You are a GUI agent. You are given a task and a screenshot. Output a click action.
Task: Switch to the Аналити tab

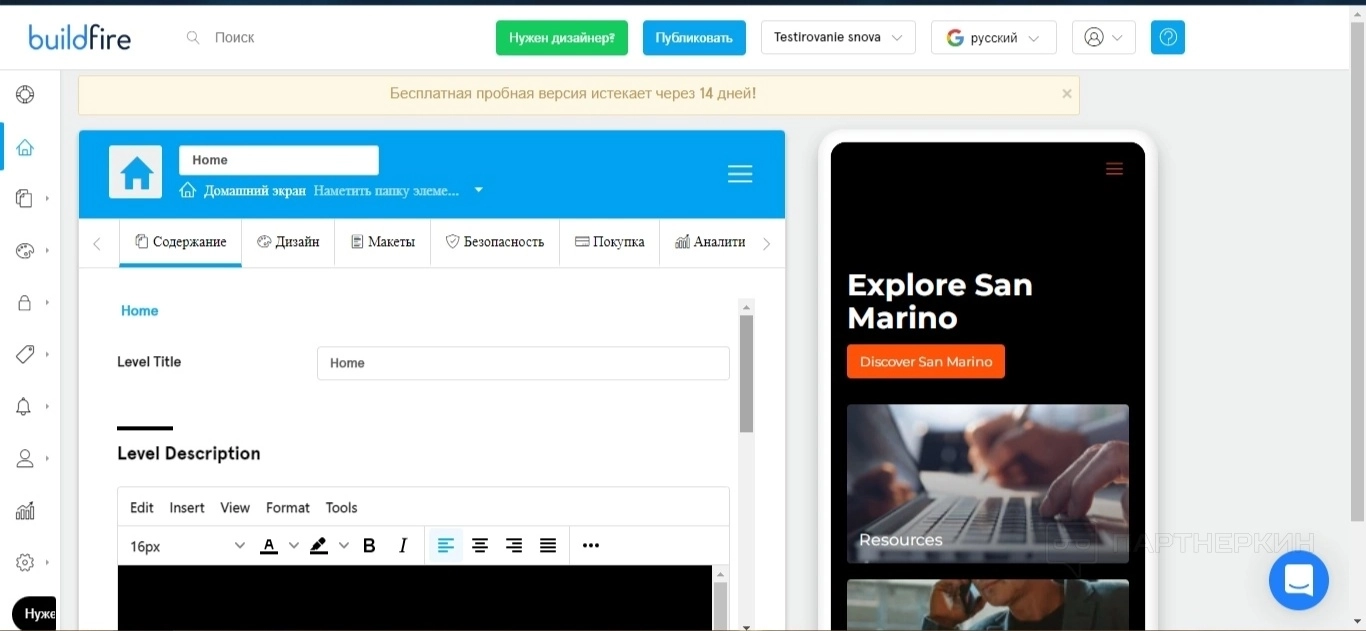[x=710, y=242]
